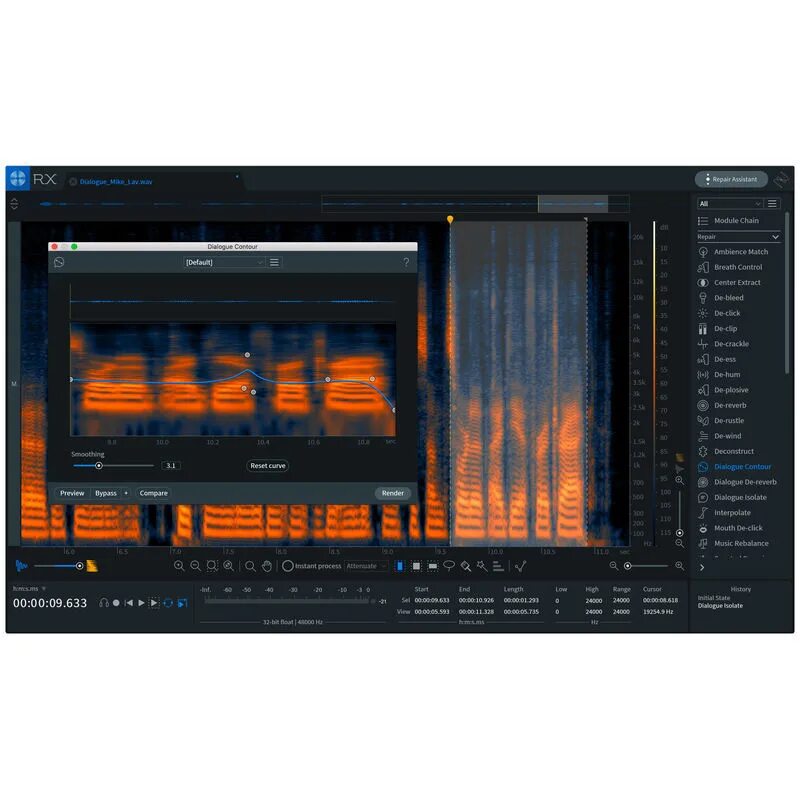800x800 pixels.
Task: Open the De-click module
Action: click(719, 313)
